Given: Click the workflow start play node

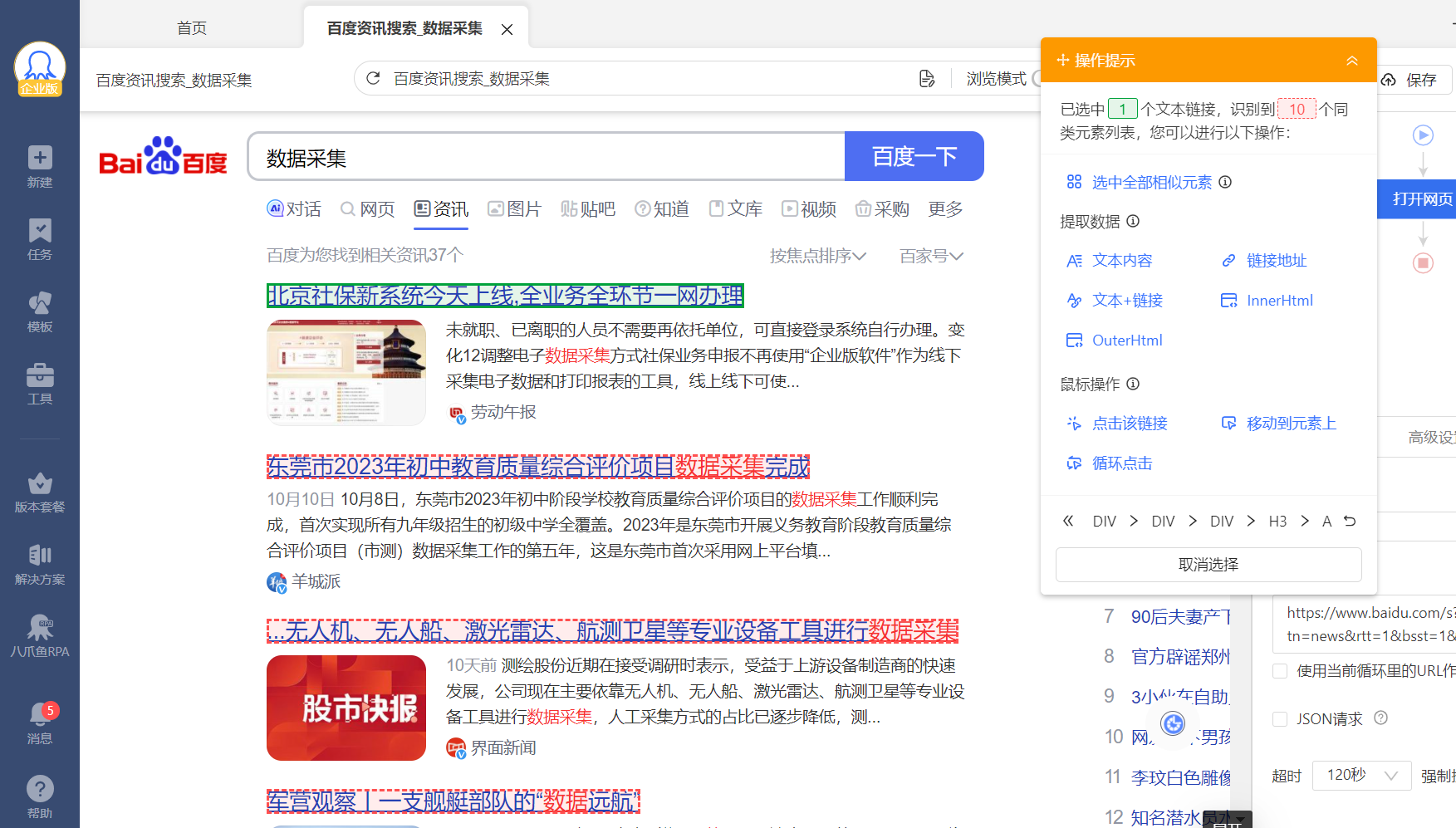Looking at the screenshot, I should 1423,135.
